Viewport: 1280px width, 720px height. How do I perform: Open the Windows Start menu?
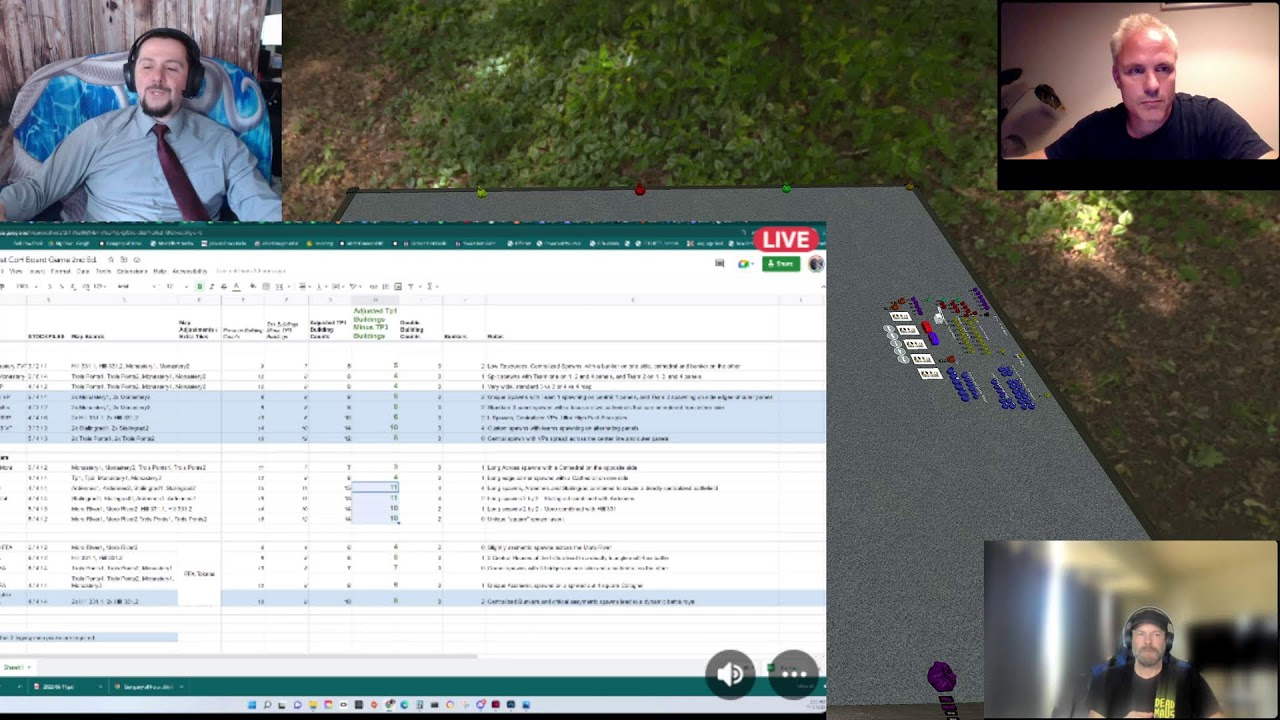pyautogui.click(x=252, y=704)
